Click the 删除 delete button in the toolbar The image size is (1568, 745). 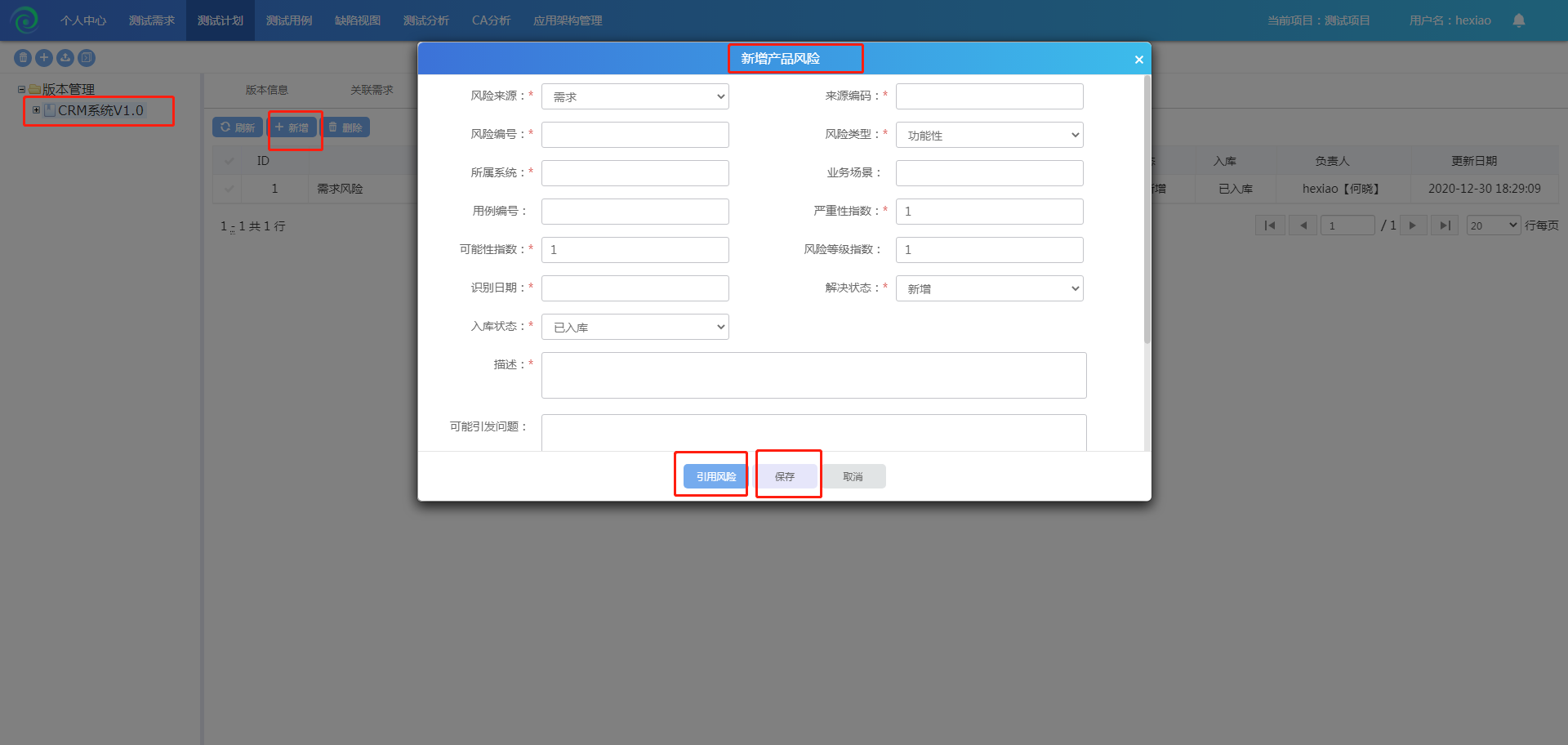345,127
